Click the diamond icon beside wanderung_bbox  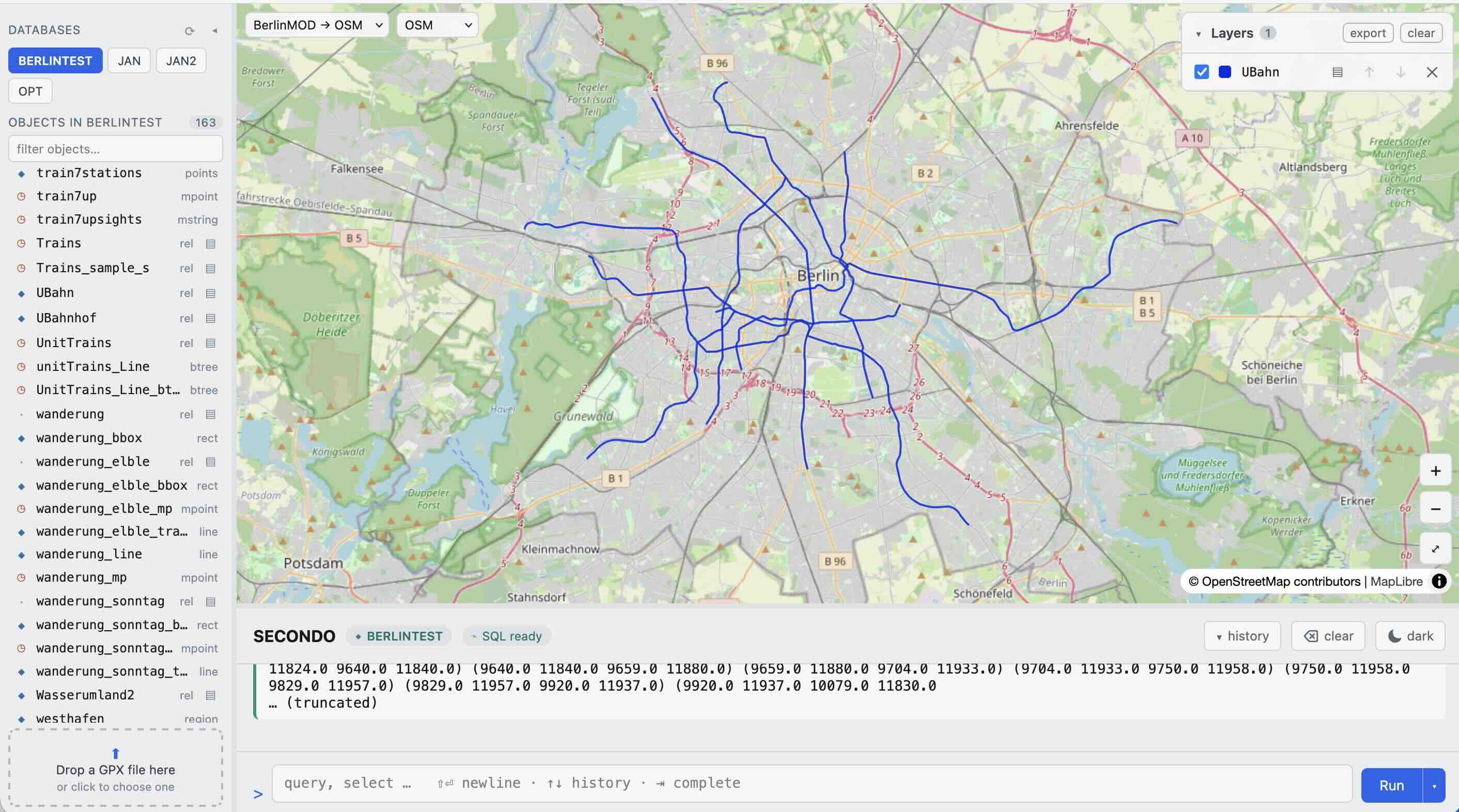tap(22, 438)
